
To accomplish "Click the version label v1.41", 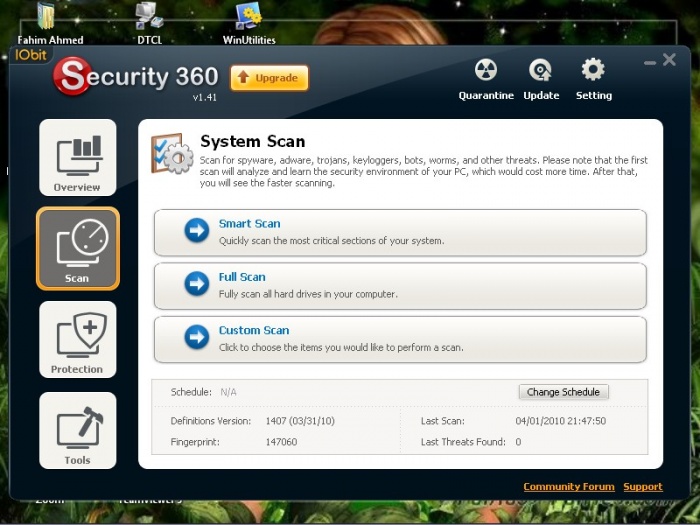I will tap(204, 97).
